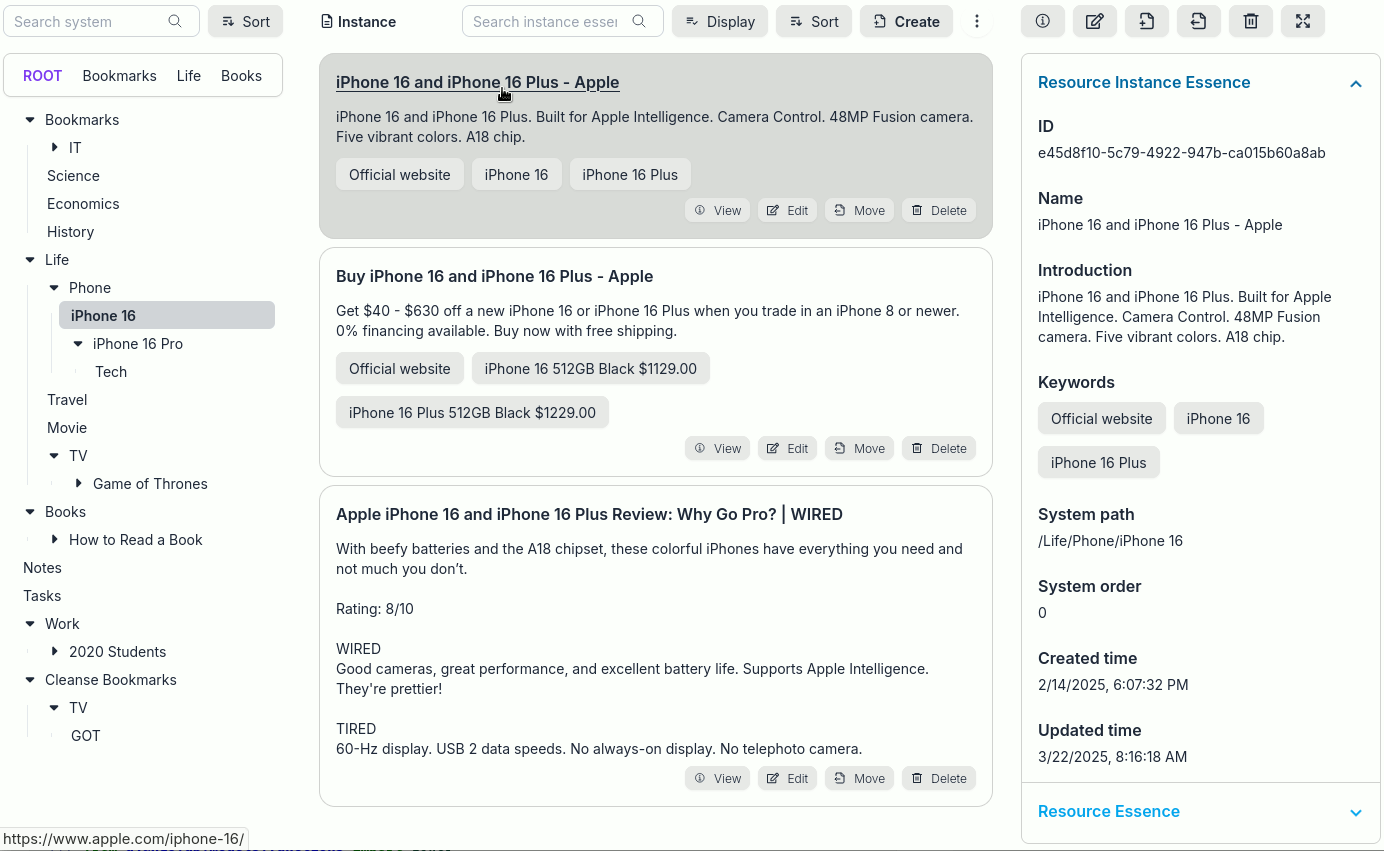The image size is (1384, 851).
Task: Click Delete on Buy iPhone 16 card
Action: pos(939,448)
